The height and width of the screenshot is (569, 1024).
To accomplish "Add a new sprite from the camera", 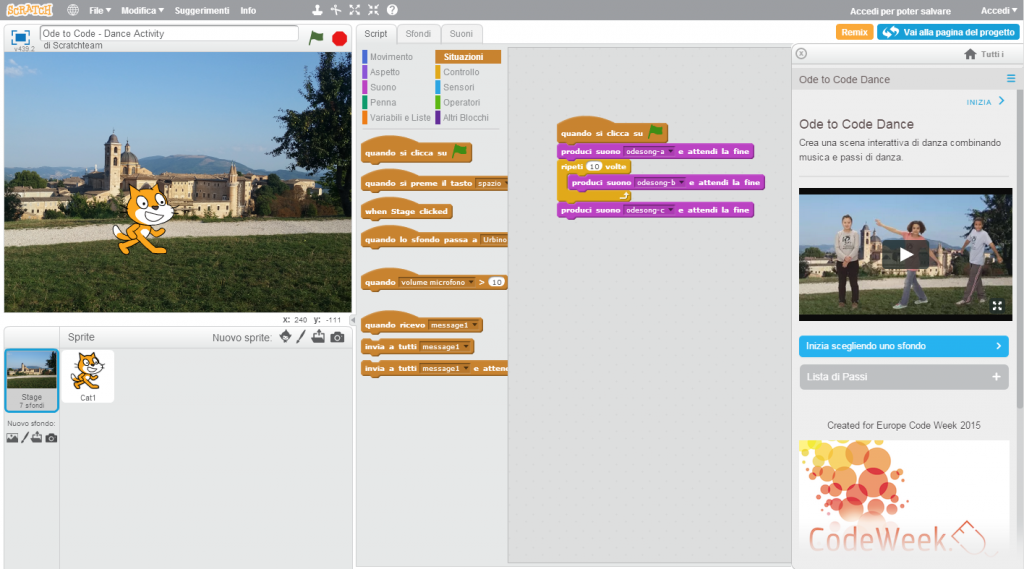I will click(x=337, y=337).
